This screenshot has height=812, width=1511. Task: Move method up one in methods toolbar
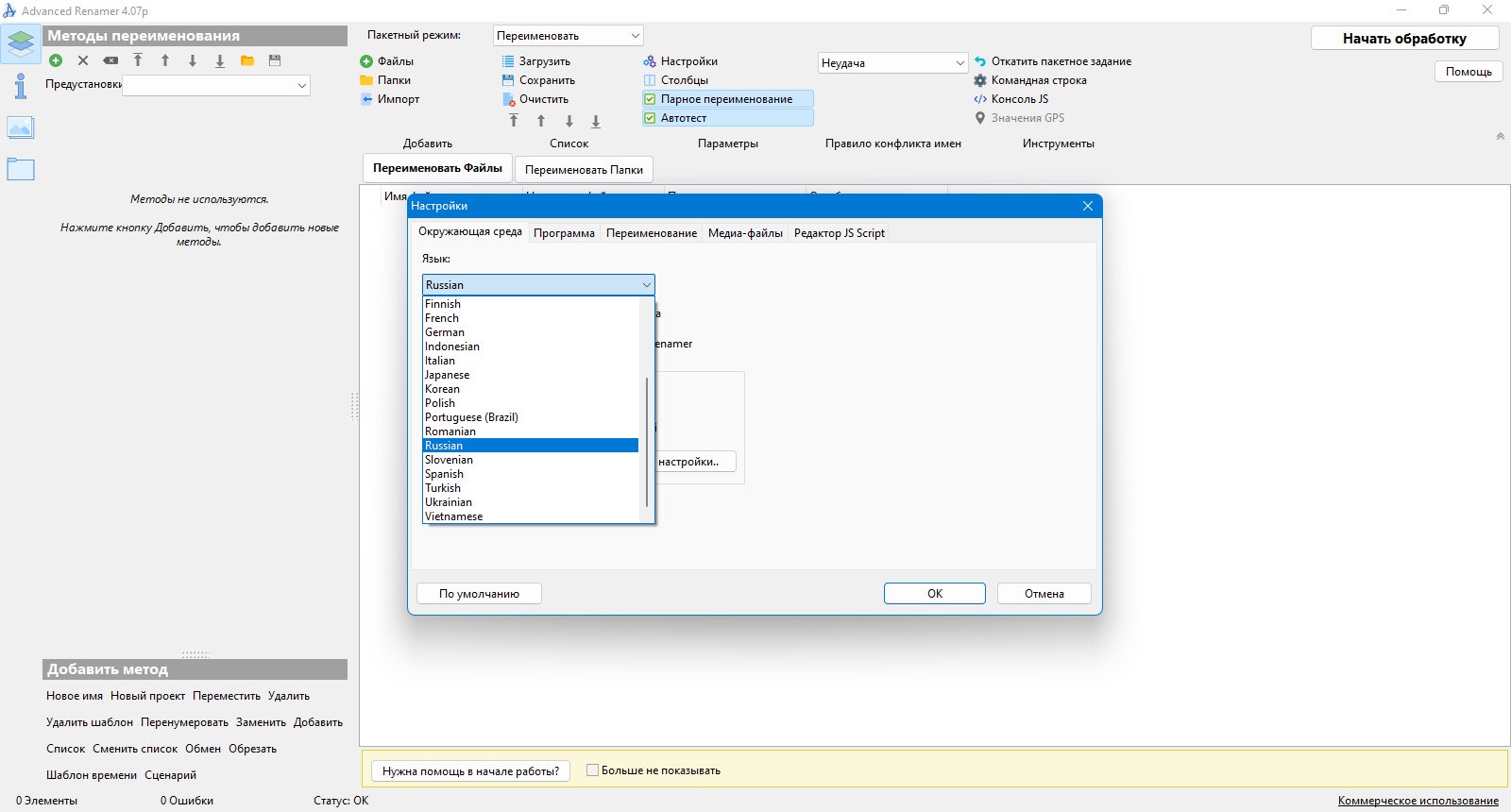click(x=165, y=60)
